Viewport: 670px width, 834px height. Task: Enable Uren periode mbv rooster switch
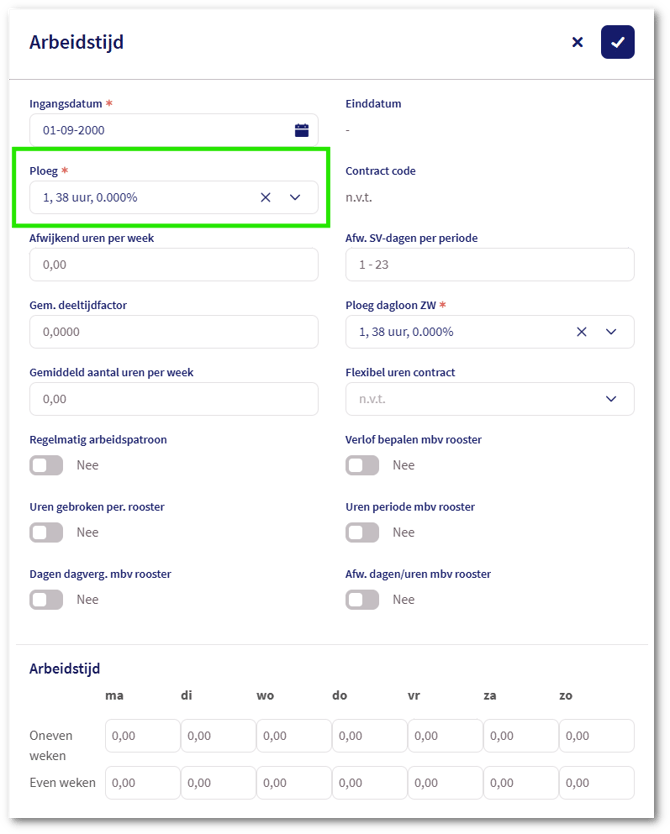coord(362,532)
